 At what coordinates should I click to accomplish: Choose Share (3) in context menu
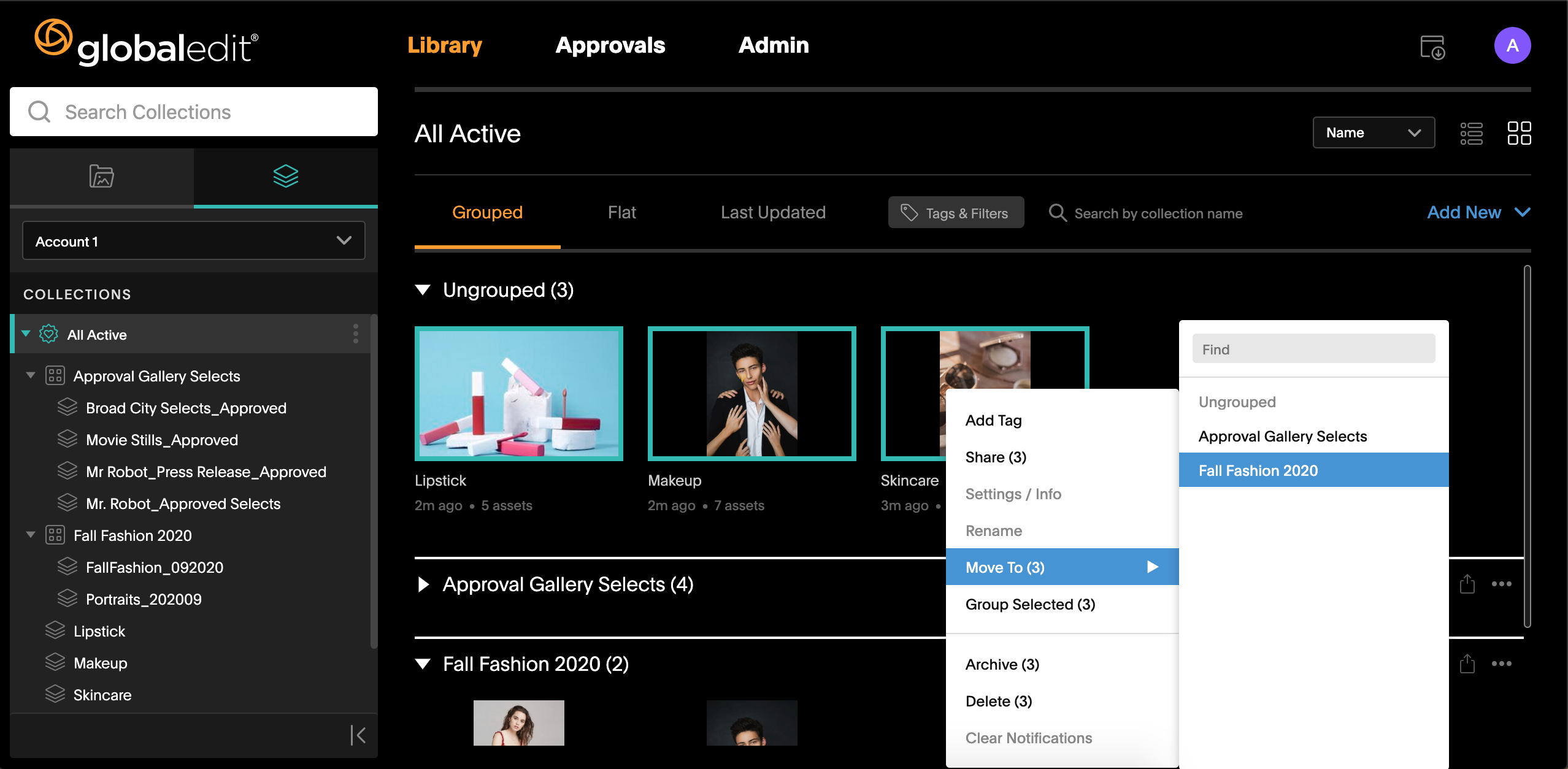pyautogui.click(x=1063, y=457)
